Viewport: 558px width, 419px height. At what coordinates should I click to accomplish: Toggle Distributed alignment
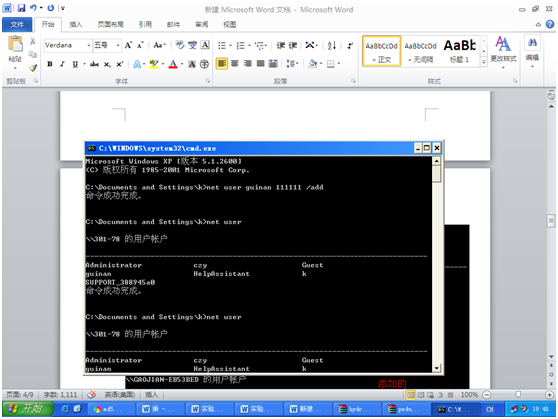tap(273, 64)
